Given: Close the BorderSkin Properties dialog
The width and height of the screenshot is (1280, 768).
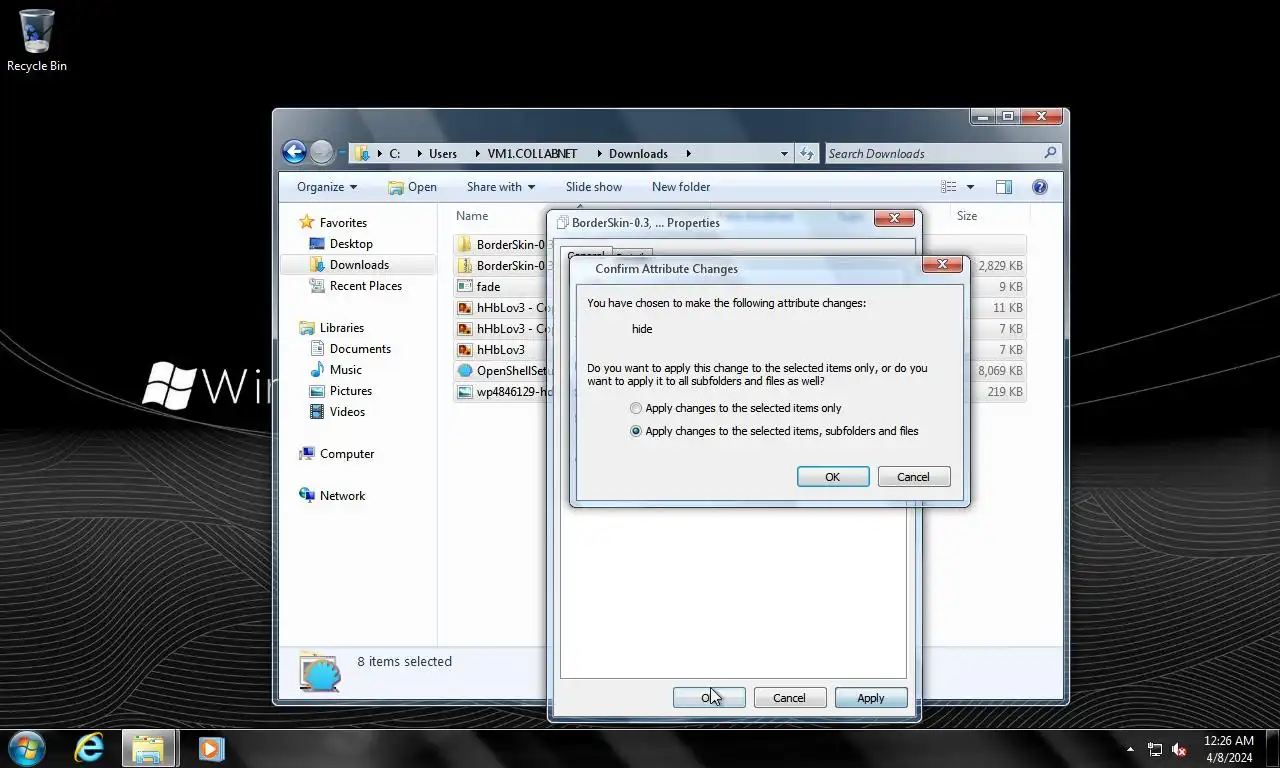Looking at the screenshot, I should tap(894, 219).
